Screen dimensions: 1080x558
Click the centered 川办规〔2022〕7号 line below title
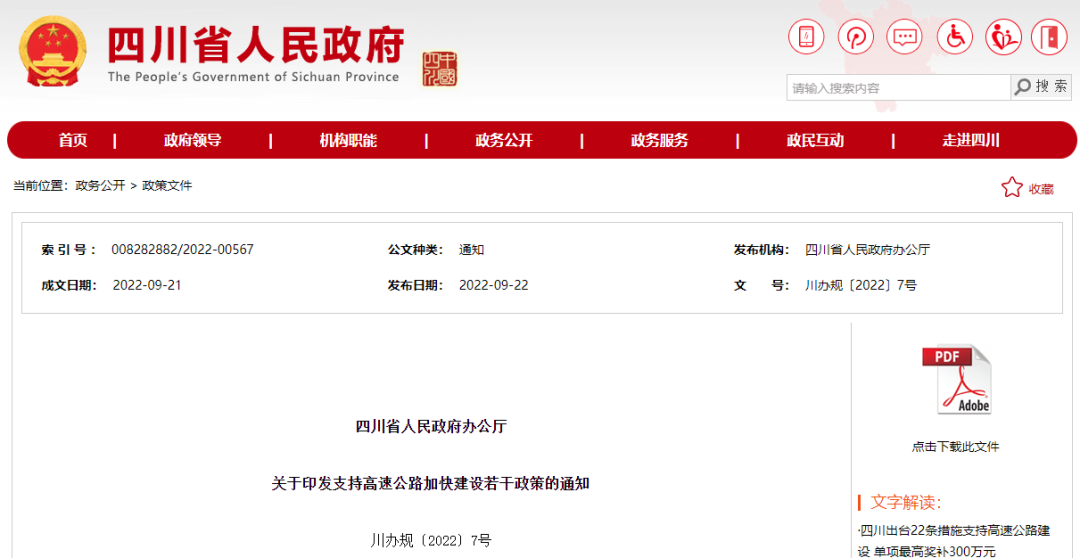(x=431, y=540)
